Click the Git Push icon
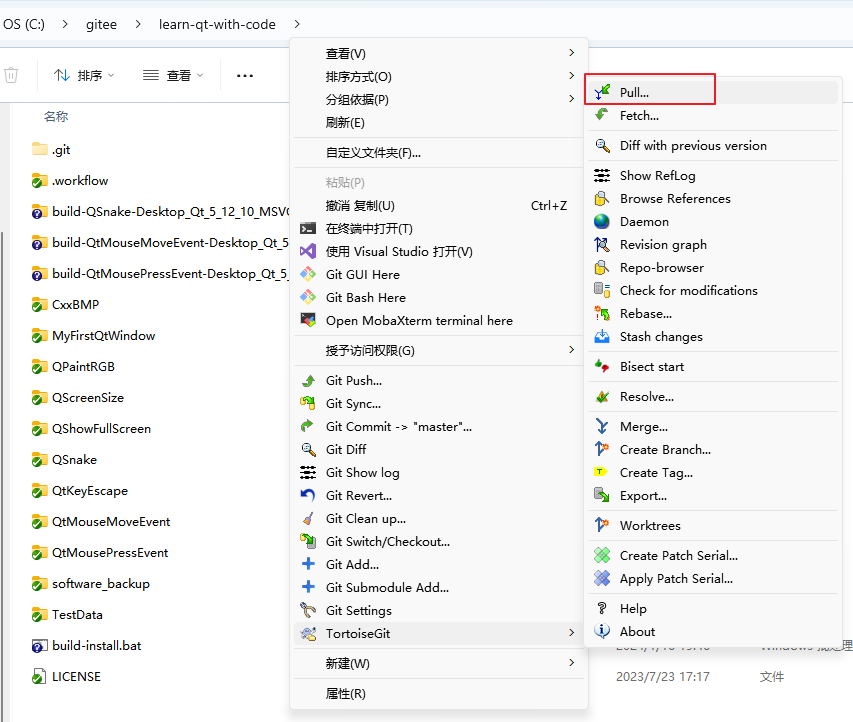 tap(308, 380)
